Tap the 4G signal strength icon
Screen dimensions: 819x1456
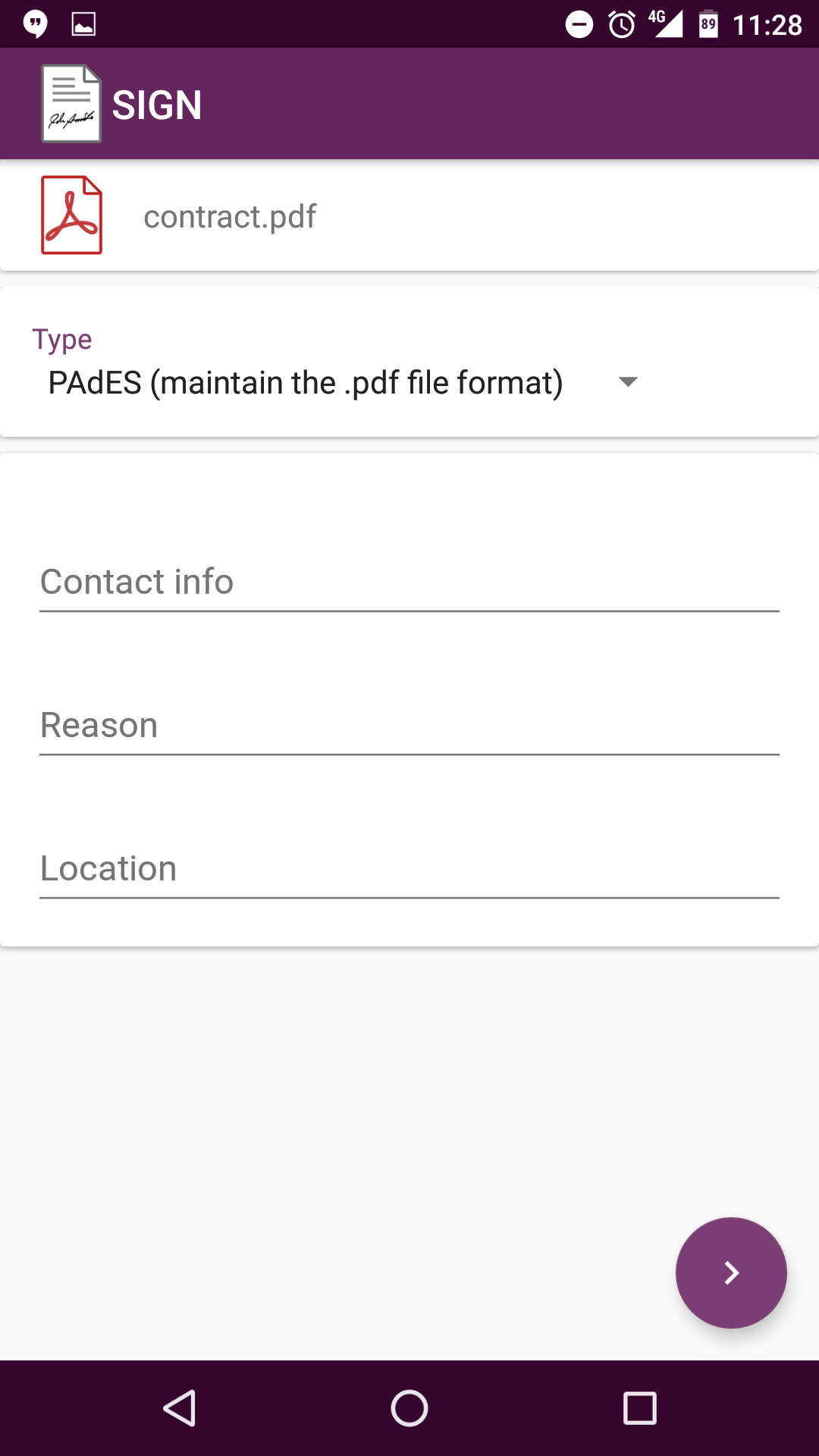(666, 24)
